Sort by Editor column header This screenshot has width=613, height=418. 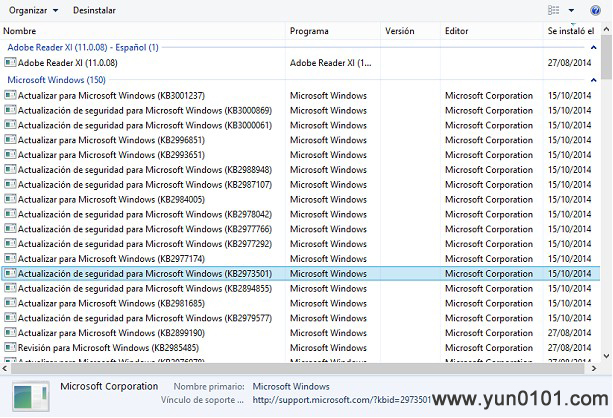click(456, 31)
